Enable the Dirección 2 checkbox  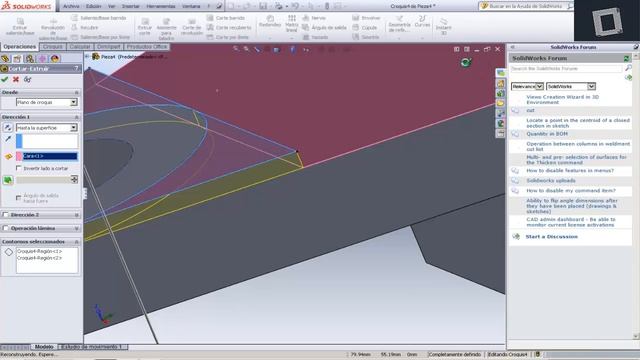(x=5, y=215)
